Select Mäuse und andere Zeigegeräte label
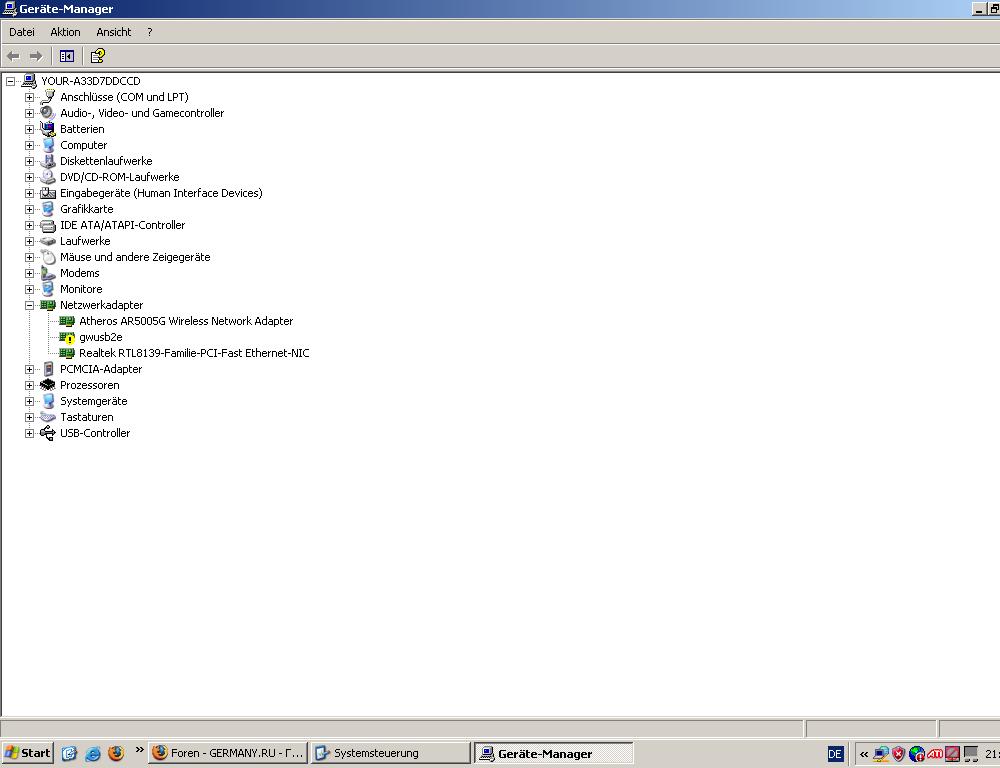 (135, 257)
